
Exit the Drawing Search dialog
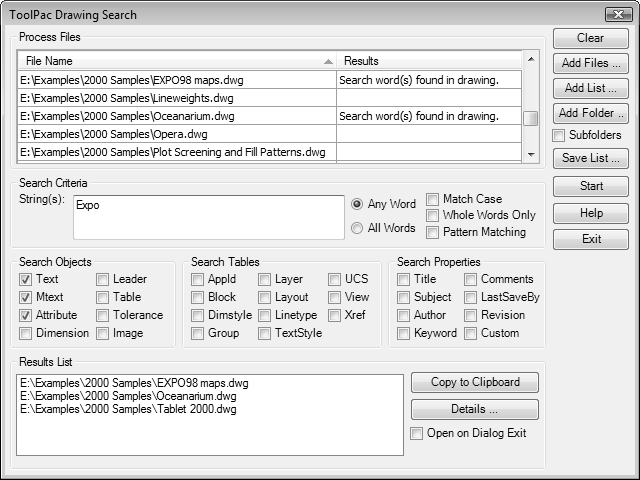(x=591, y=239)
